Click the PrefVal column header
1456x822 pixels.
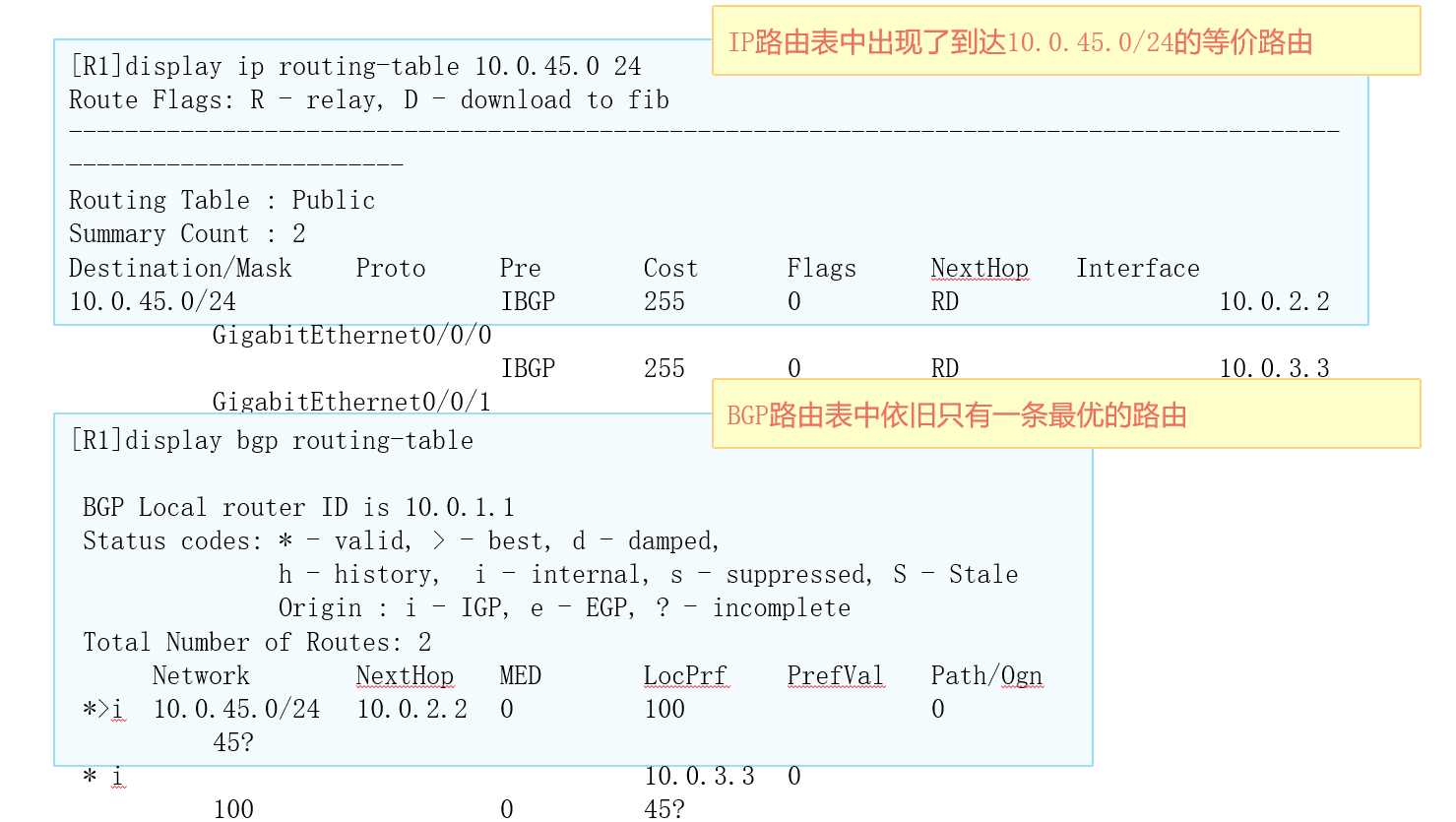pyautogui.click(x=835, y=676)
